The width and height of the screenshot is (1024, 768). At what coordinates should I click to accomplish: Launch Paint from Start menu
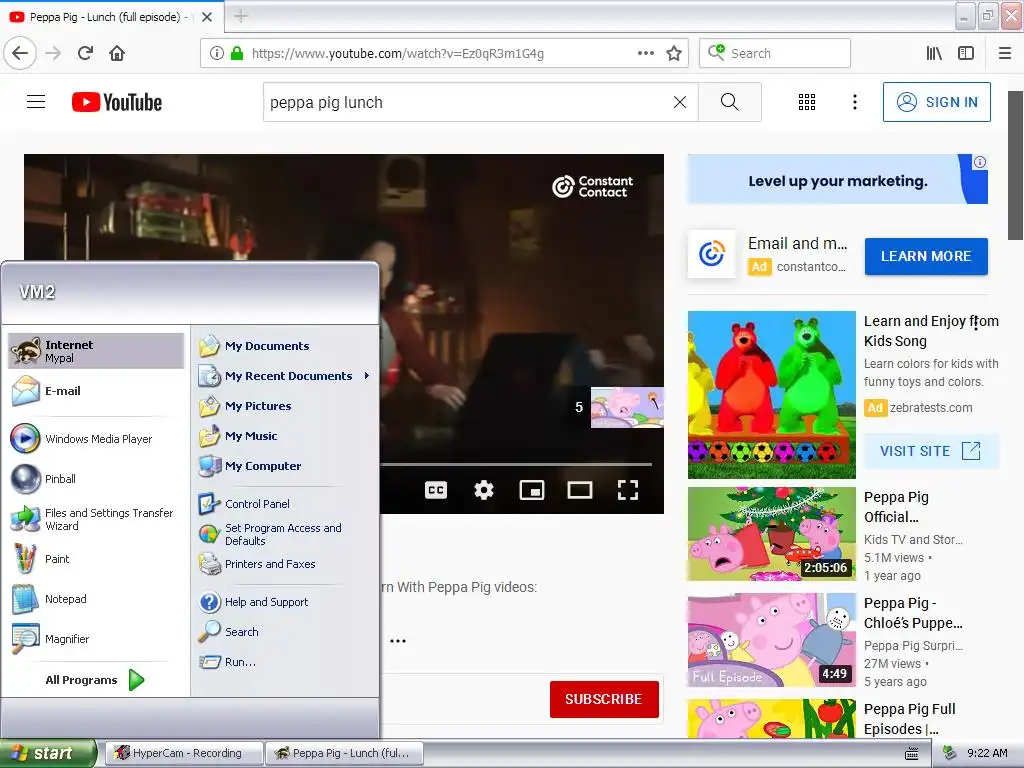click(x=96, y=559)
